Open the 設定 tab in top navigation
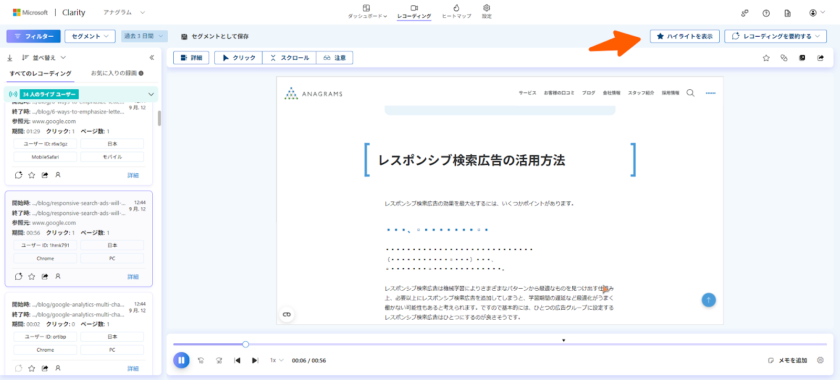 coord(486,12)
